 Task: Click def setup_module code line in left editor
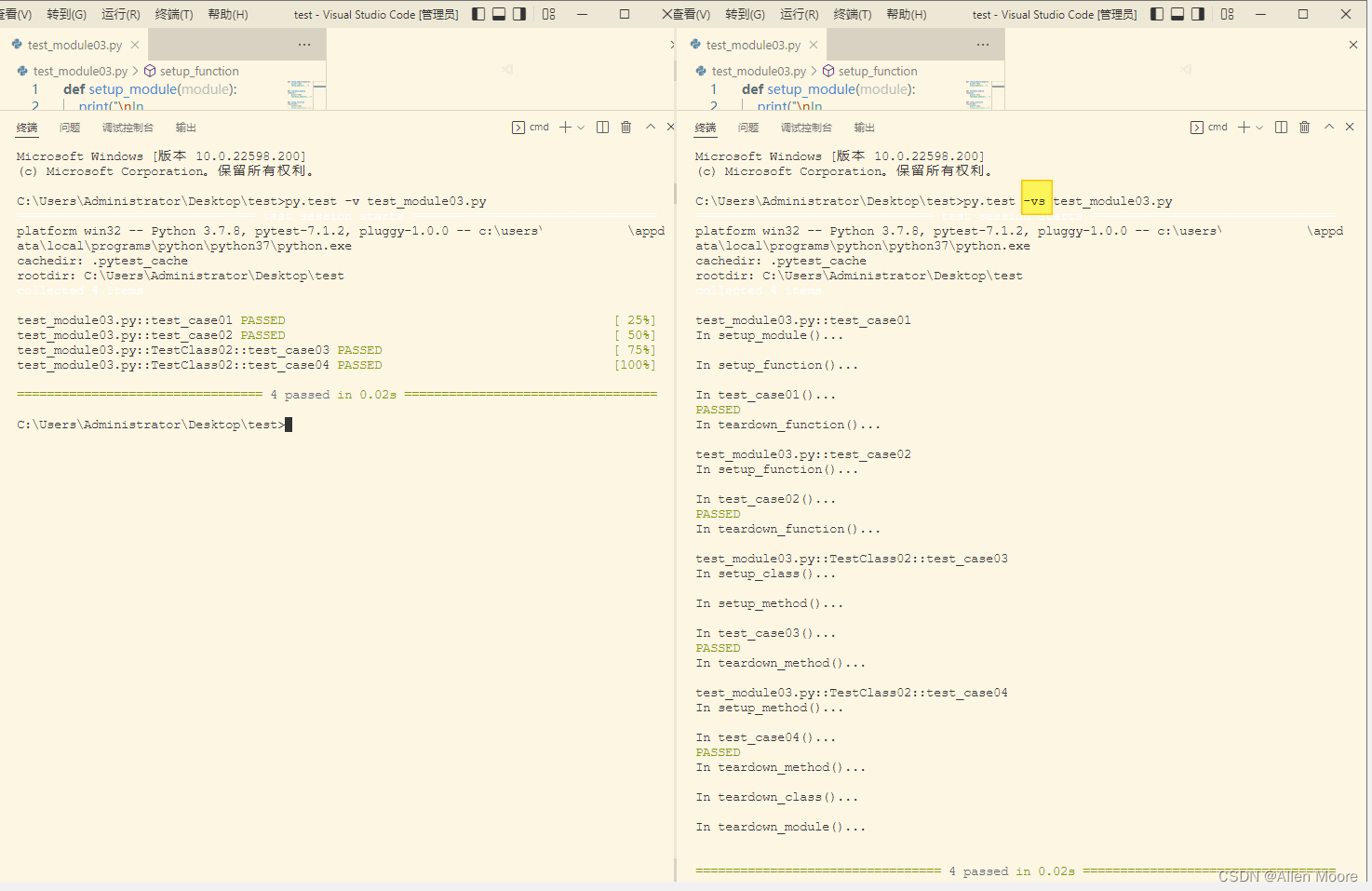pyautogui.click(x=150, y=89)
